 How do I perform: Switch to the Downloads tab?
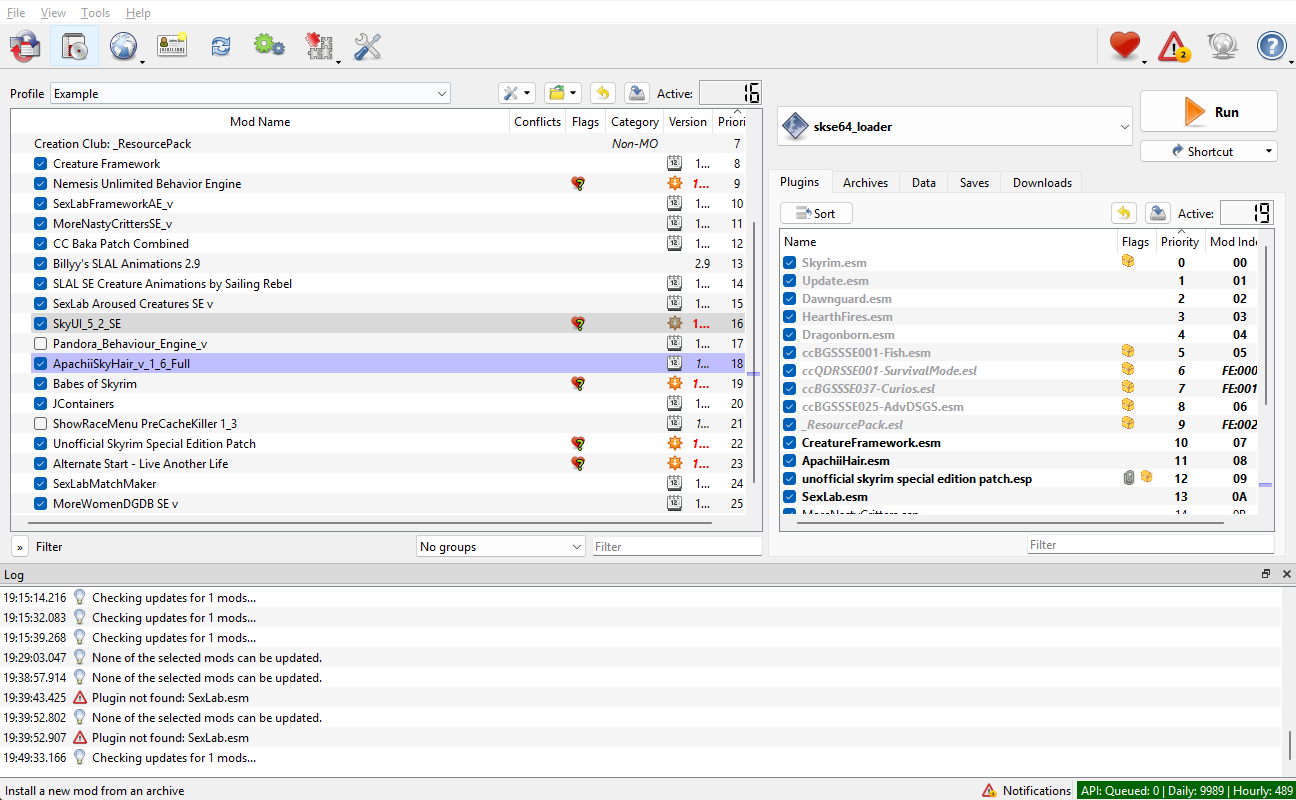(x=1042, y=183)
